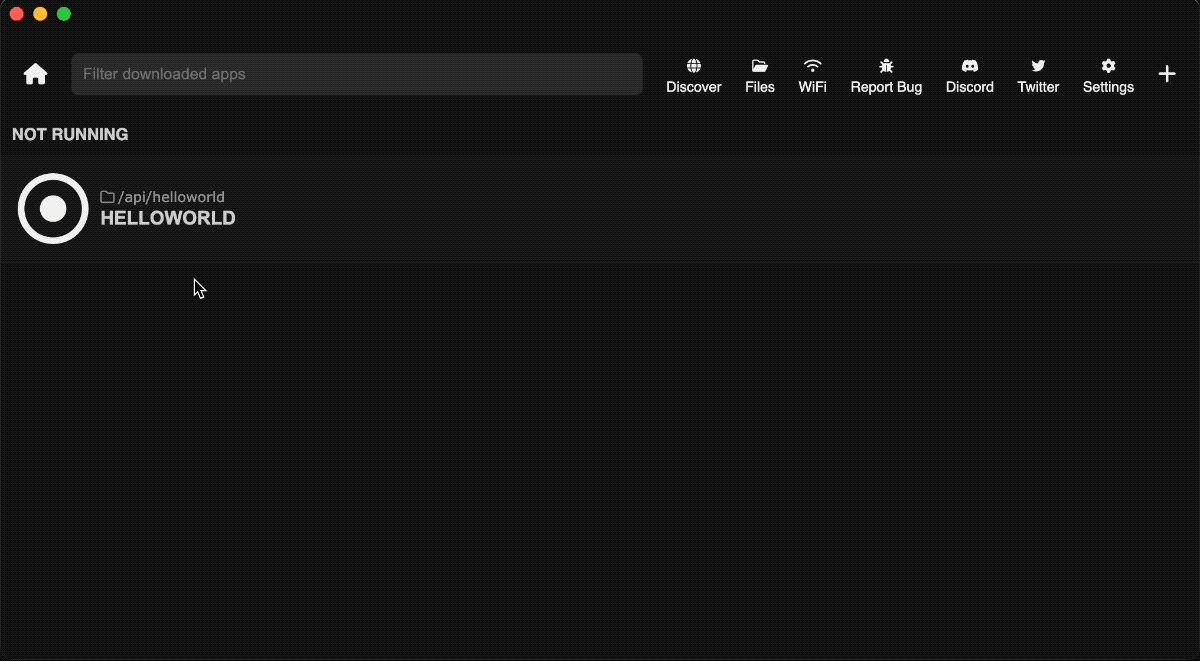
Task: Click the Settings gear label
Action: coord(1108,87)
